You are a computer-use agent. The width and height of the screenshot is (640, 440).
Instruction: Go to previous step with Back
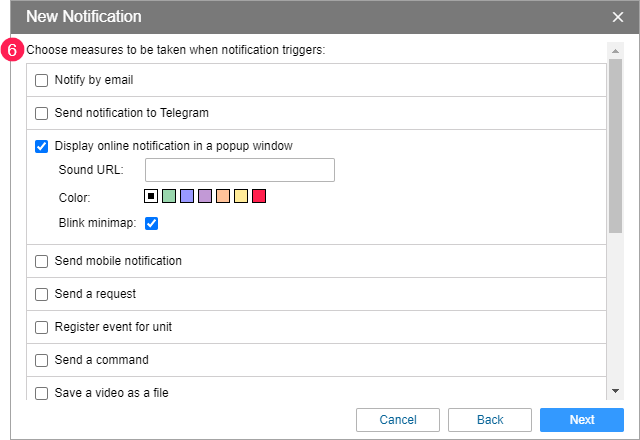[x=490, y=420]
